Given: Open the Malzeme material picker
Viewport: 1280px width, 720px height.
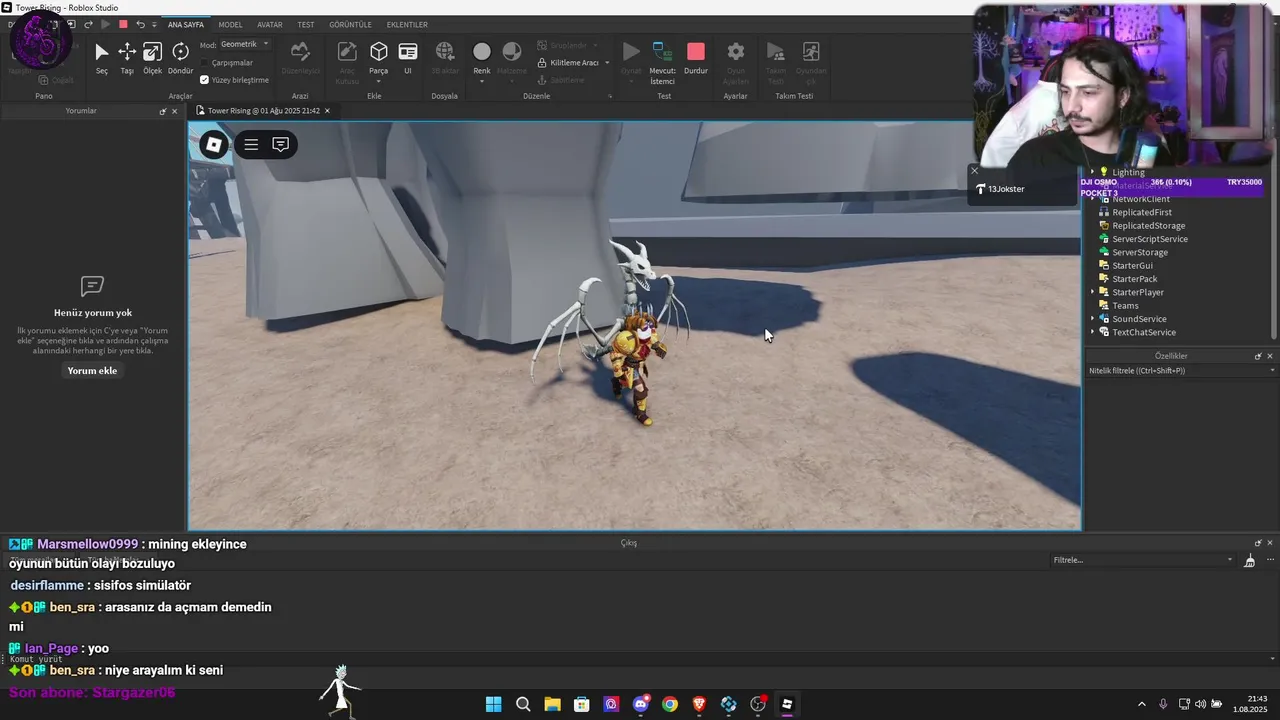Looking at the screenshot, I should click(x=512, y=58).
